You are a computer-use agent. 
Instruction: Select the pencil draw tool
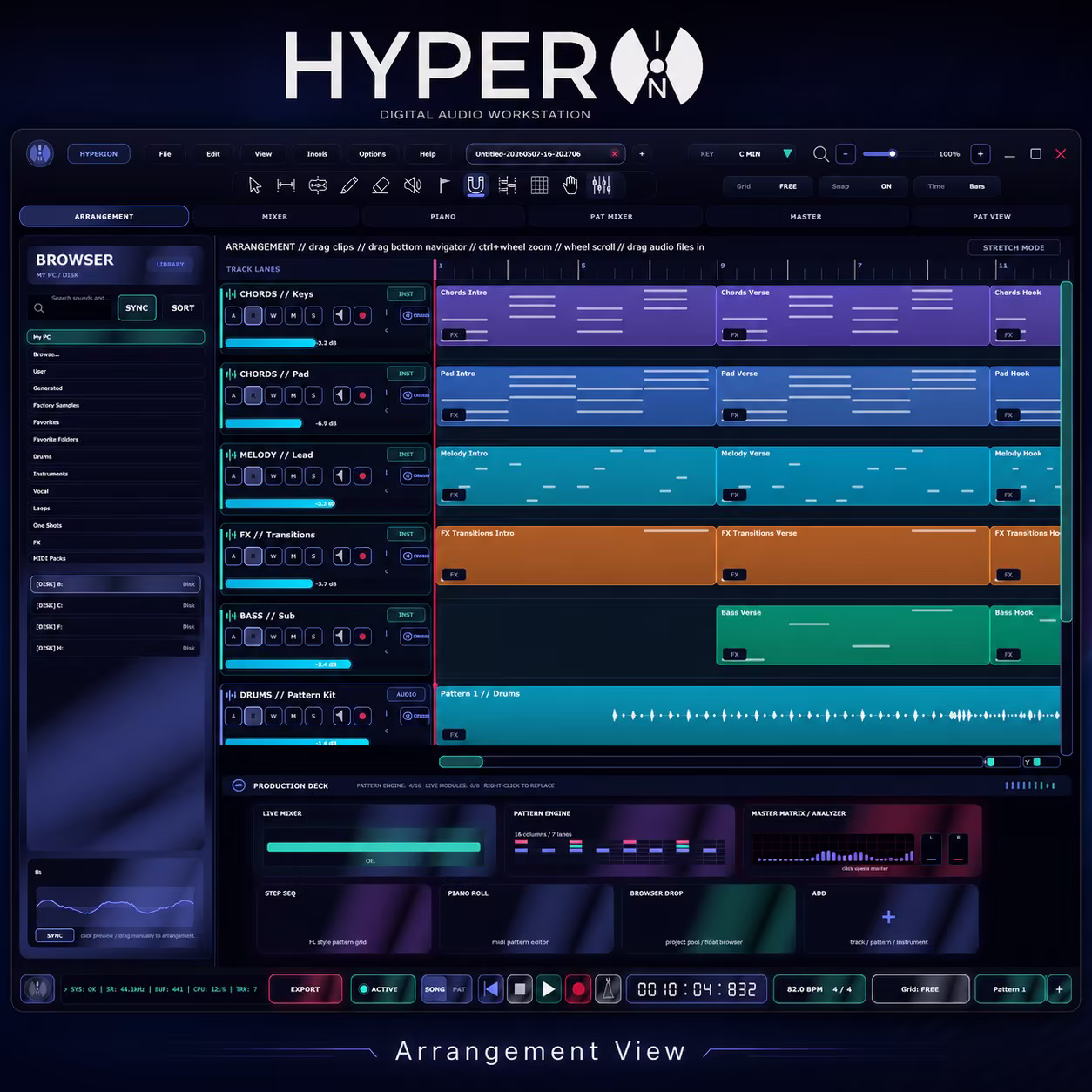(x=349, y=185)
